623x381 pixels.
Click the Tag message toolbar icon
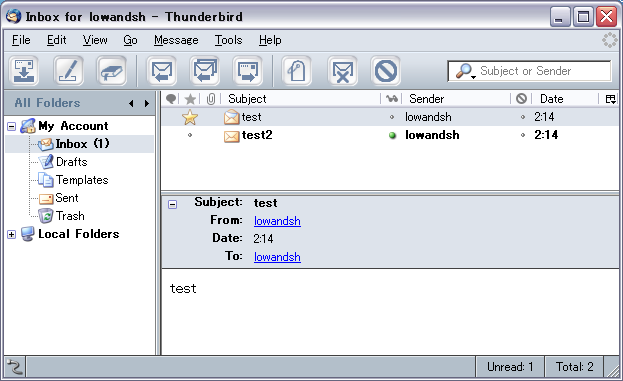tap(297, 71)
